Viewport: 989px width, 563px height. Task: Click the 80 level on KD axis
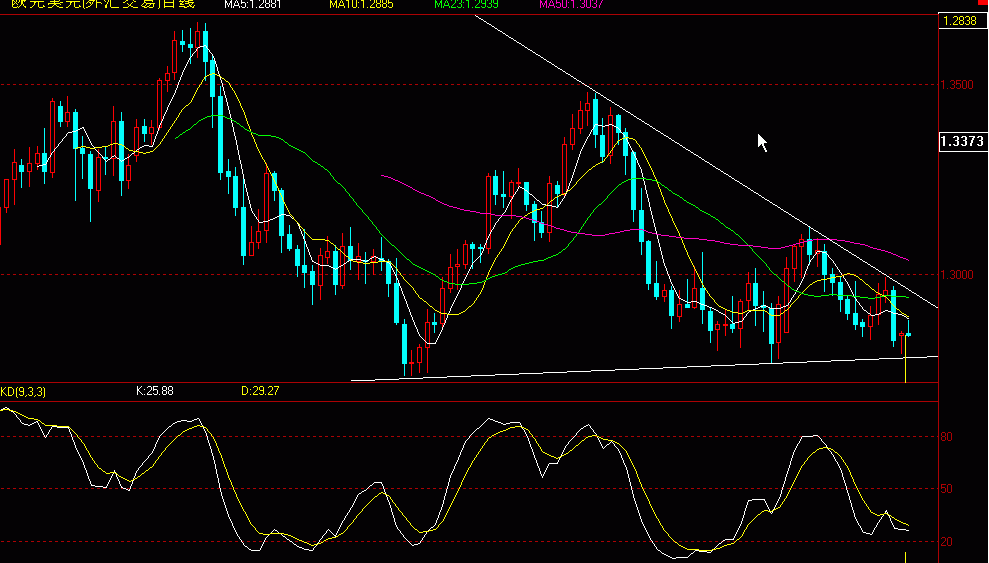pos(946,437)
